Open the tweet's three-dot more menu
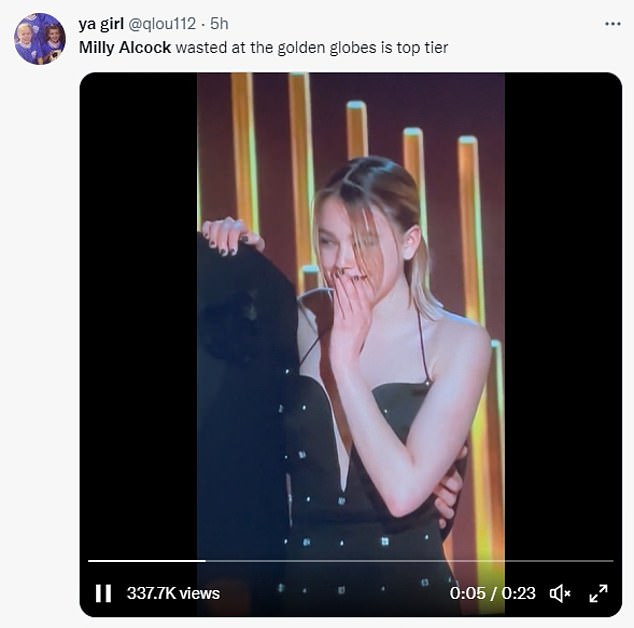 click(612, 23)
